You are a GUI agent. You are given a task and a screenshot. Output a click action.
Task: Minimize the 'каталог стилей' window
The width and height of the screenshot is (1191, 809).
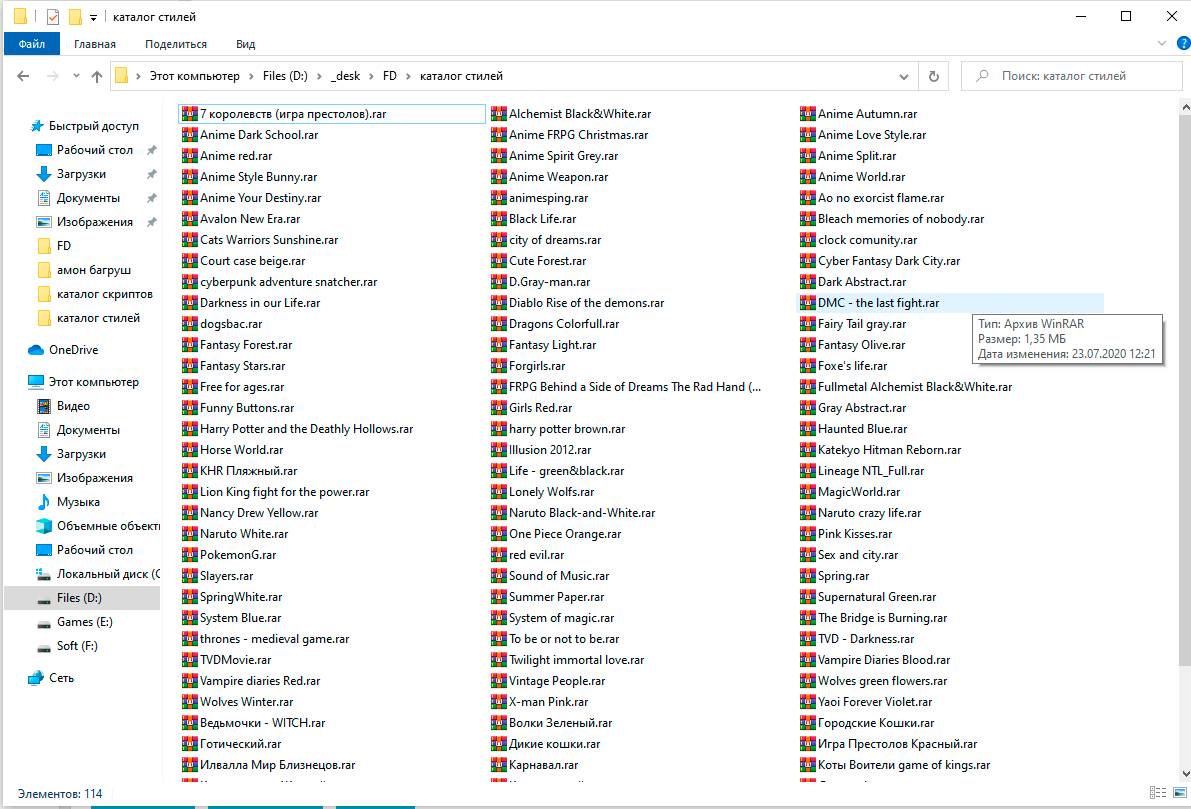tap(1082, 16)
